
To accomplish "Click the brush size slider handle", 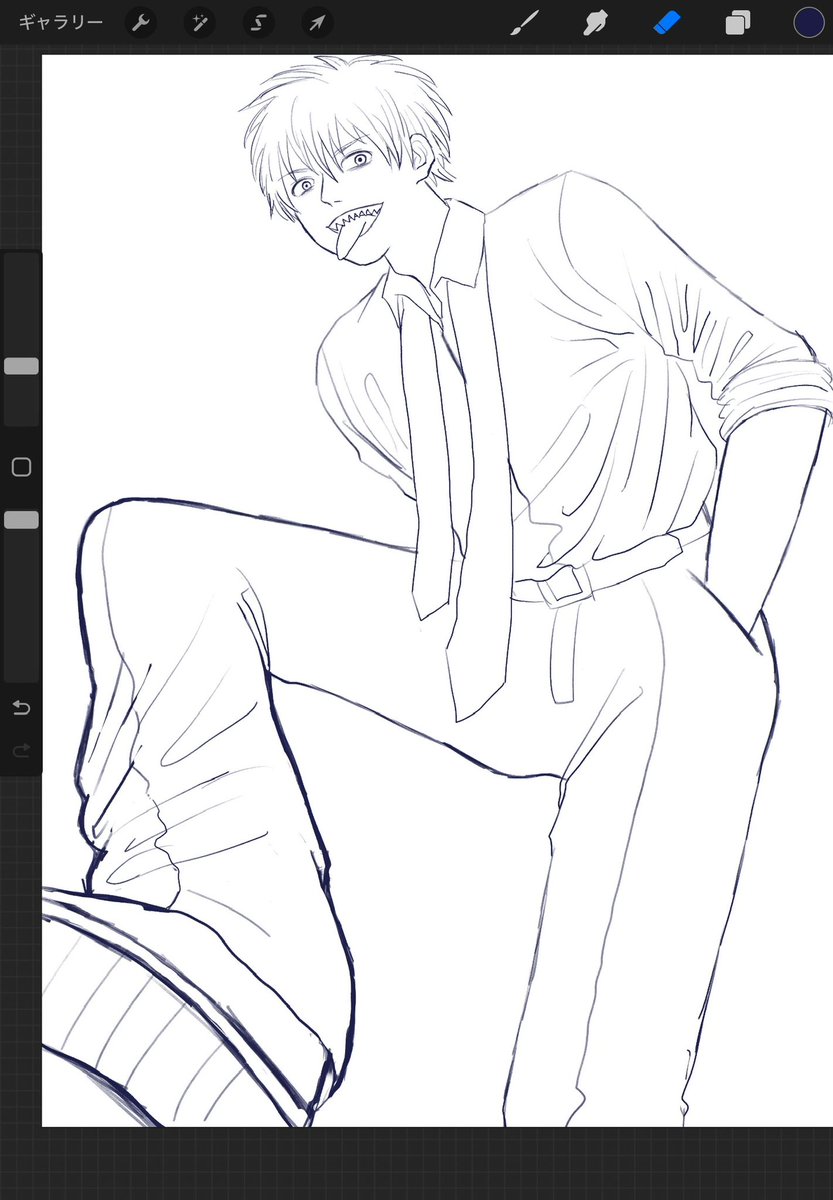I will tap(21, 366).
